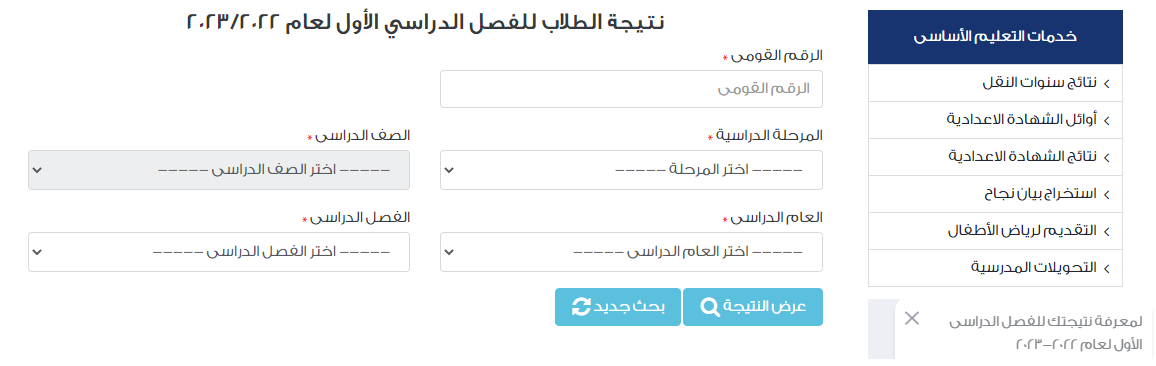The height and width of the screenshot is (366, 1156).
Task: Close the notification popup with the X icon
Action: point(912,319)
